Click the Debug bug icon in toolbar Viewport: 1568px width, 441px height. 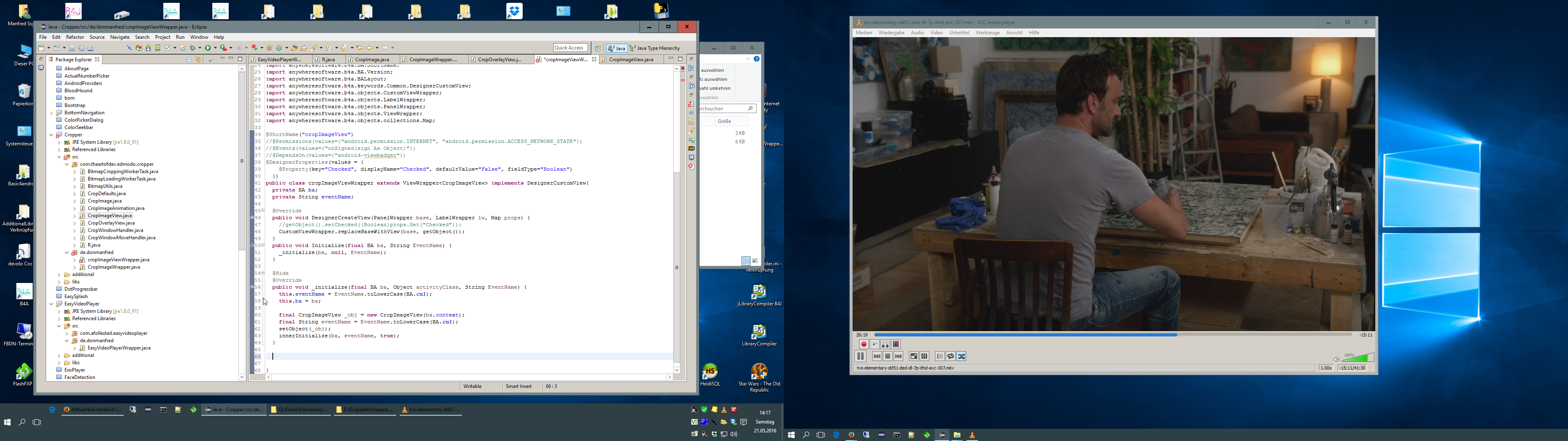[x=193, y=48]
